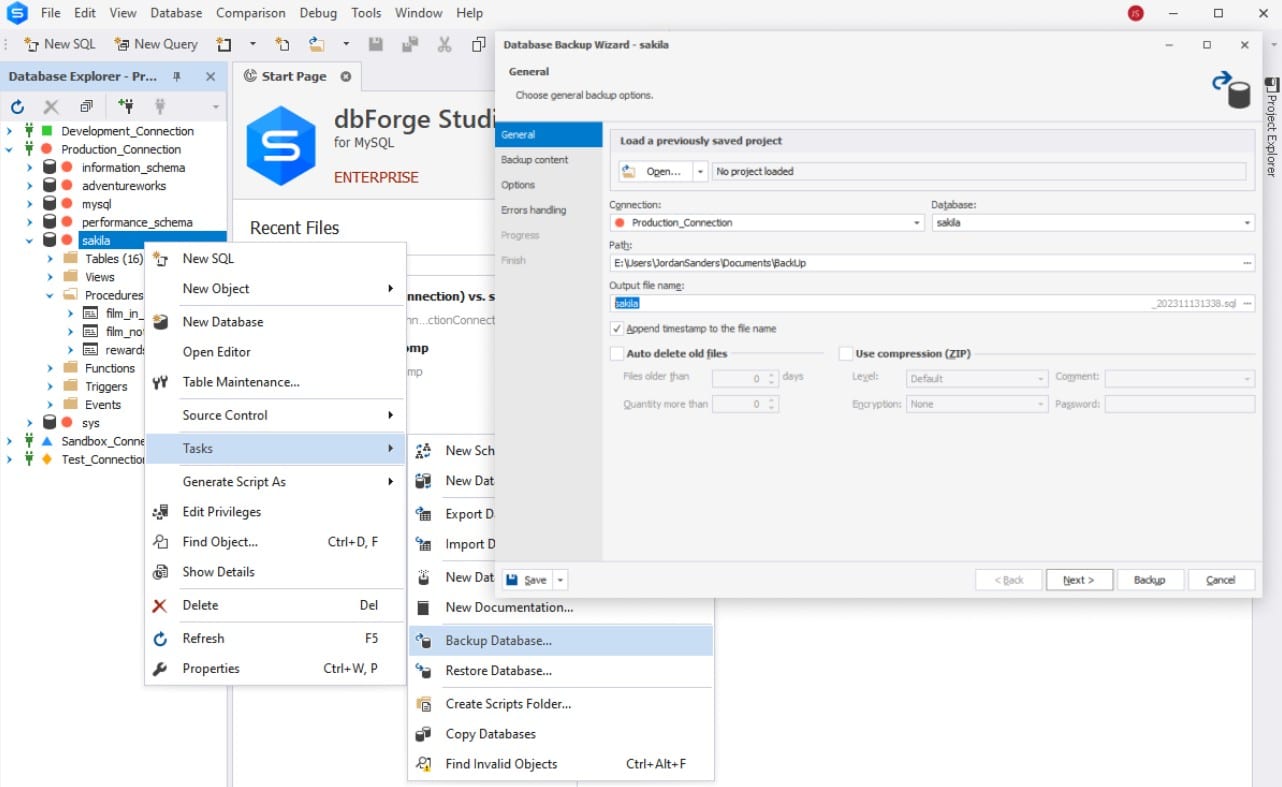Open the Database dropdown showing sakila

pyautogui.click(x=1247, y=223)
